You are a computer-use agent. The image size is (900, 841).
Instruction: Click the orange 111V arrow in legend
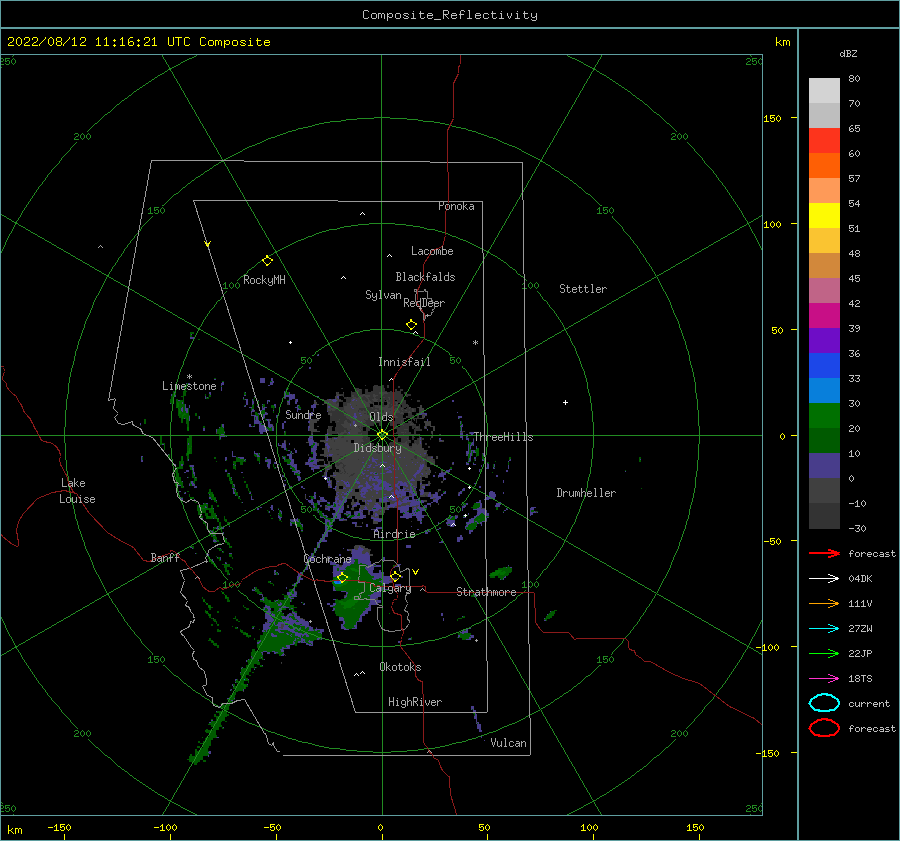(x=824, y=603)
